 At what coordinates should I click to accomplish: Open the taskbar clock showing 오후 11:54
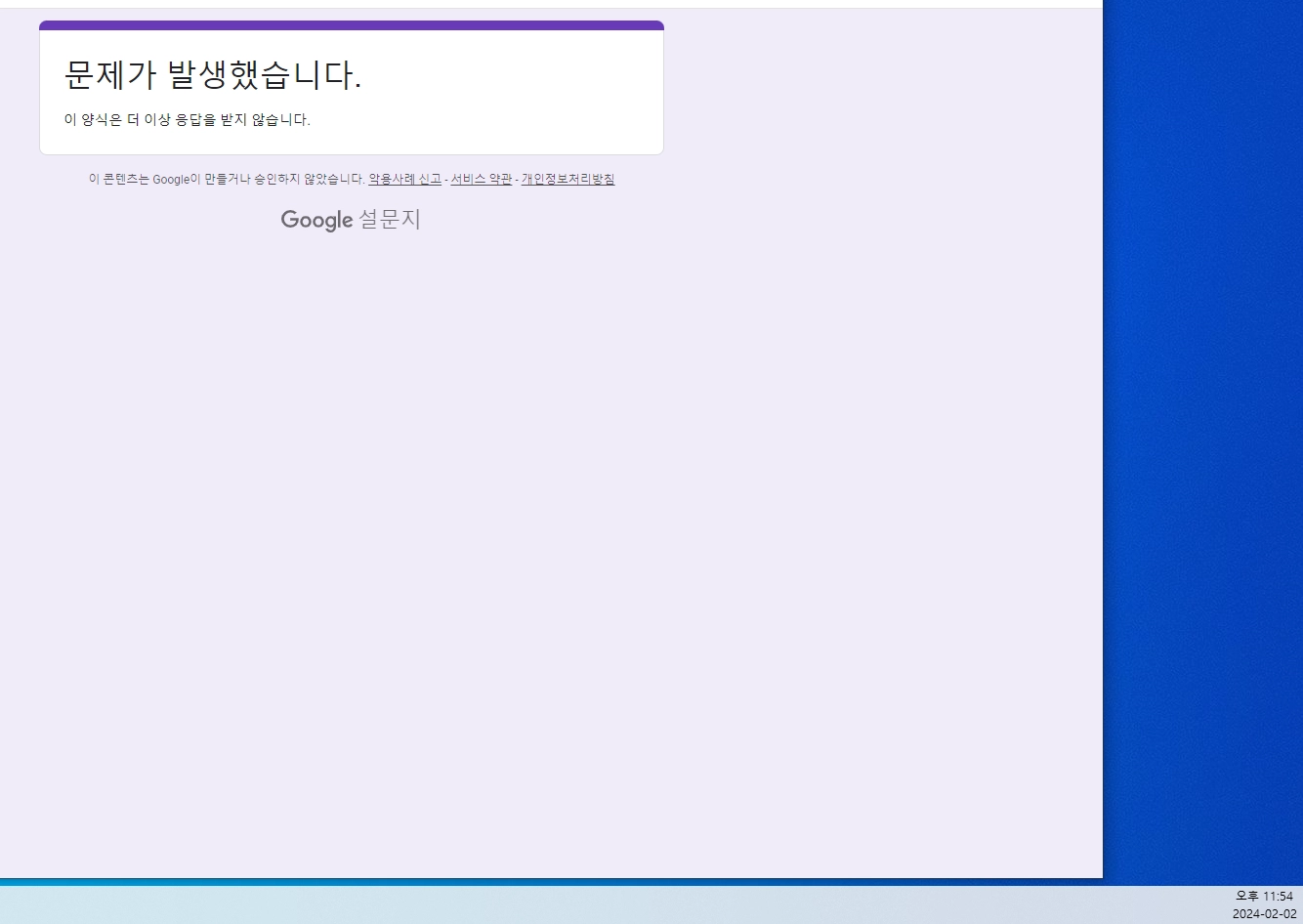[x=1264, y=897]
